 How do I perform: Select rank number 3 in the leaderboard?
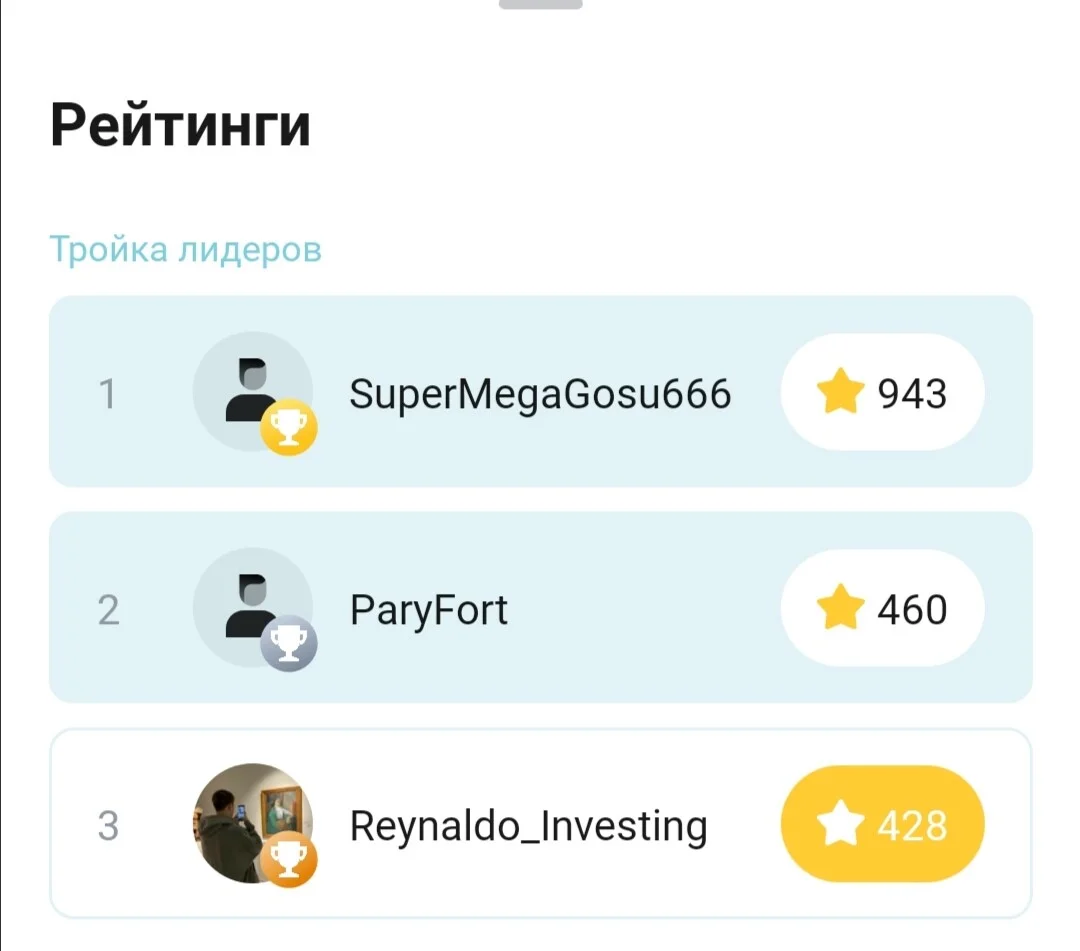pyautogui.click(x=108, y=826)
